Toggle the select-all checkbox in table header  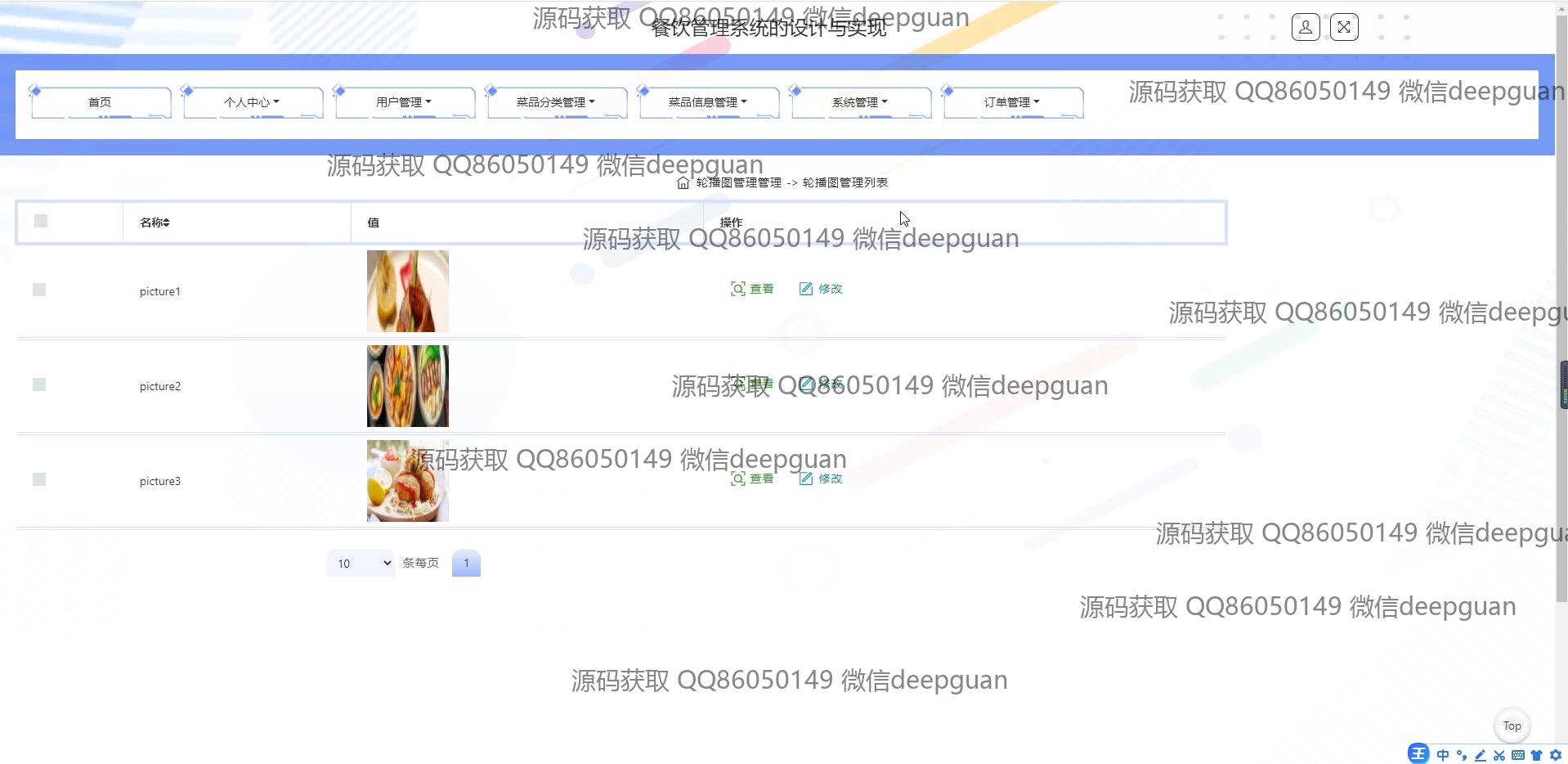(x=41, y=221)
